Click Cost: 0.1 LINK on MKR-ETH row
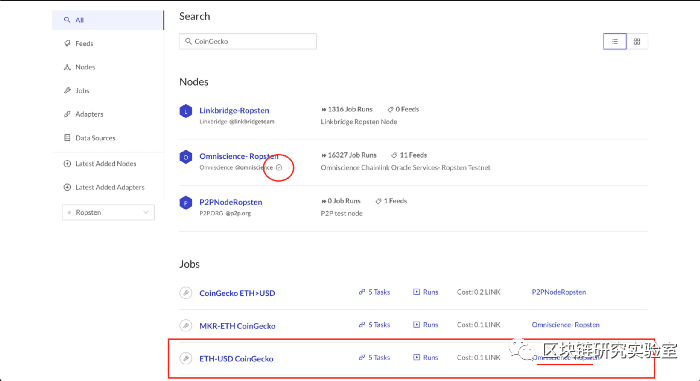This screenshot has width=700, height=381. pos(479,325)
